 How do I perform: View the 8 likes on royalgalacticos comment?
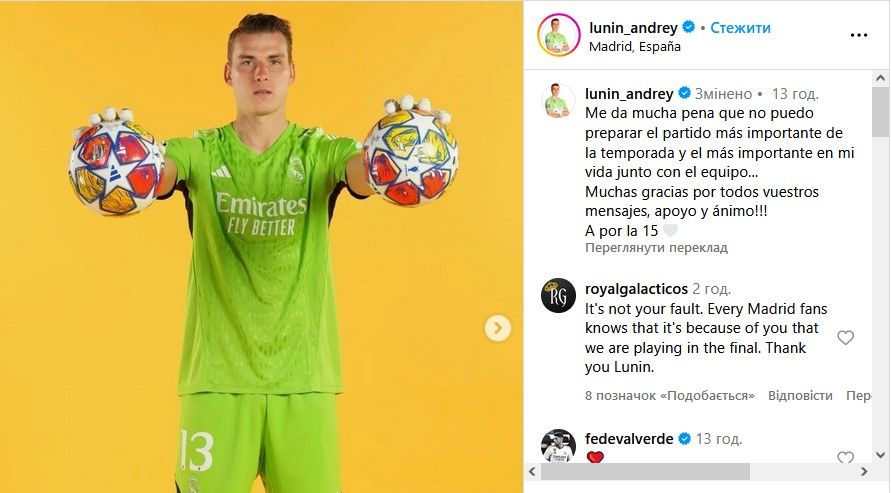[669, 395]
